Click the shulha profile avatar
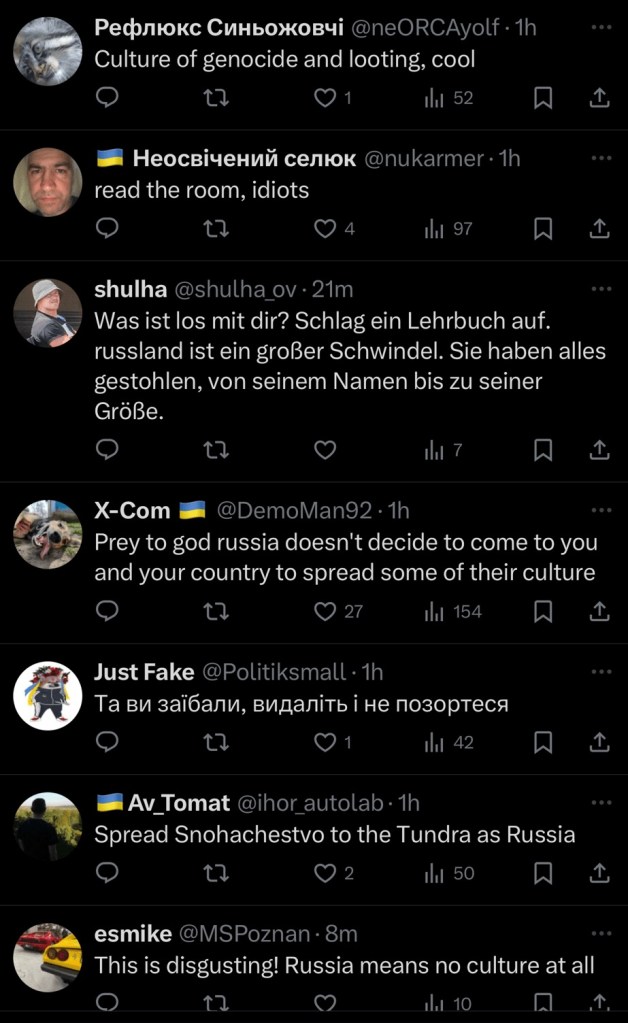 tap(48, 313)
